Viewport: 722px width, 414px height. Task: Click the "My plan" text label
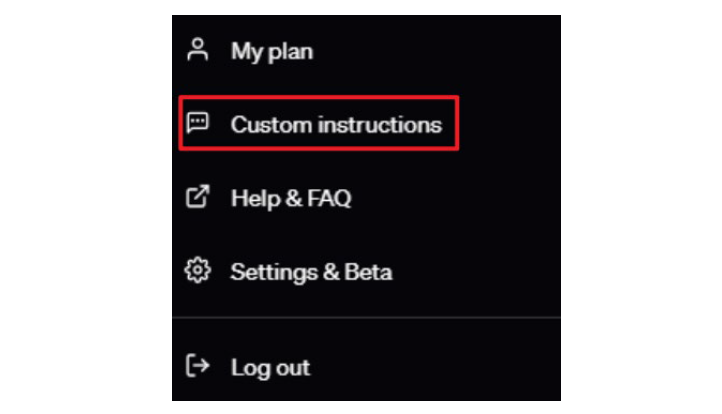(272, 51)
